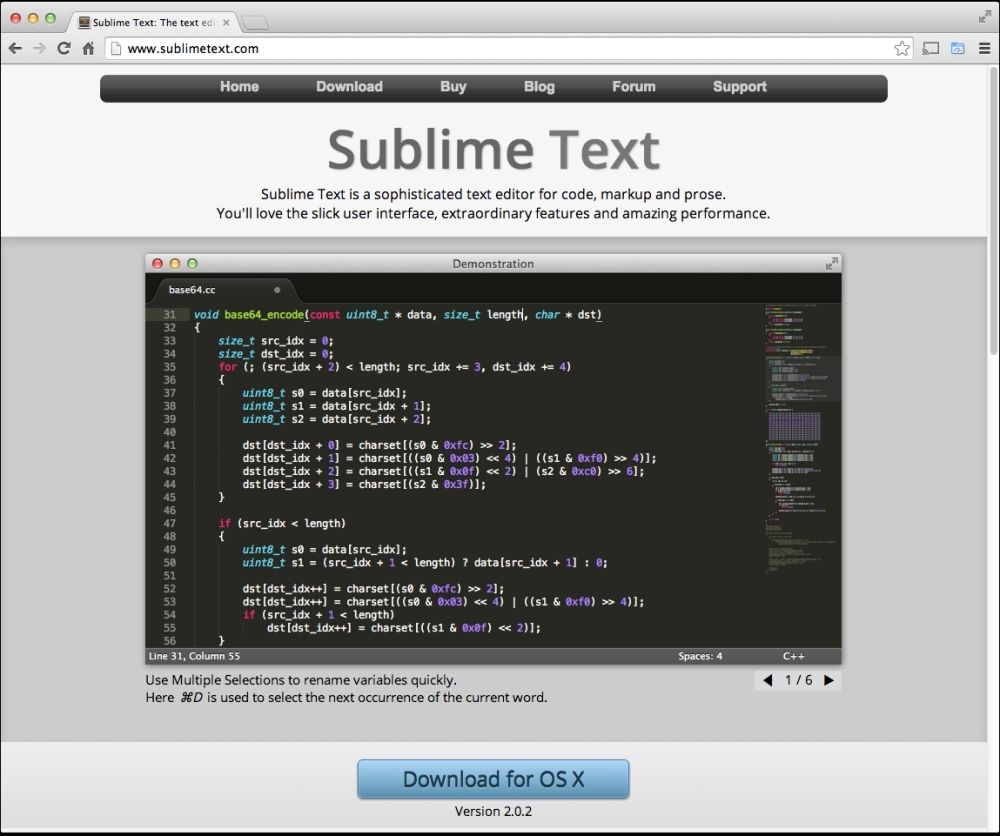This screenshot has width=1000, height=836.
Task: Click line number 47 in the gutter
Action: [169, 524]
